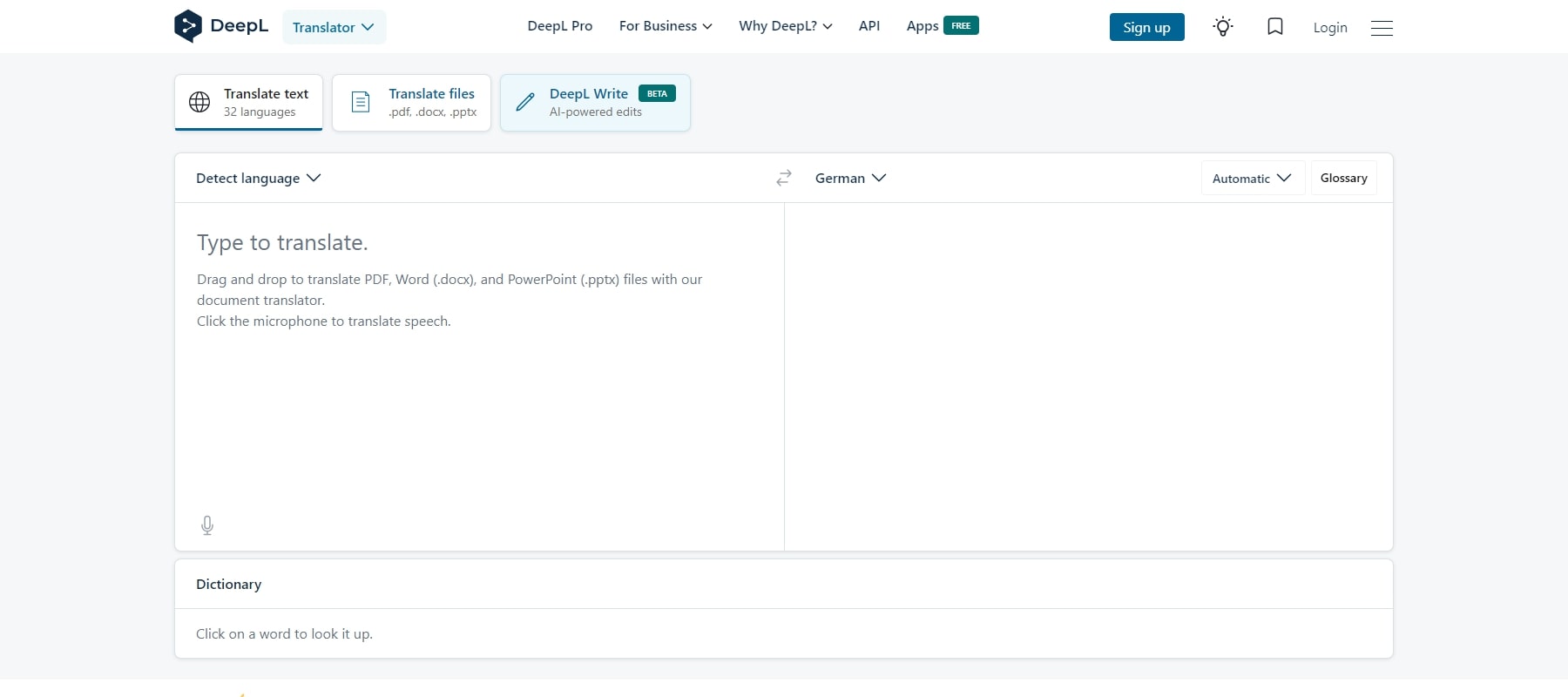Click the Glossary button
1568x697 pixels.
click(1343, 178)
